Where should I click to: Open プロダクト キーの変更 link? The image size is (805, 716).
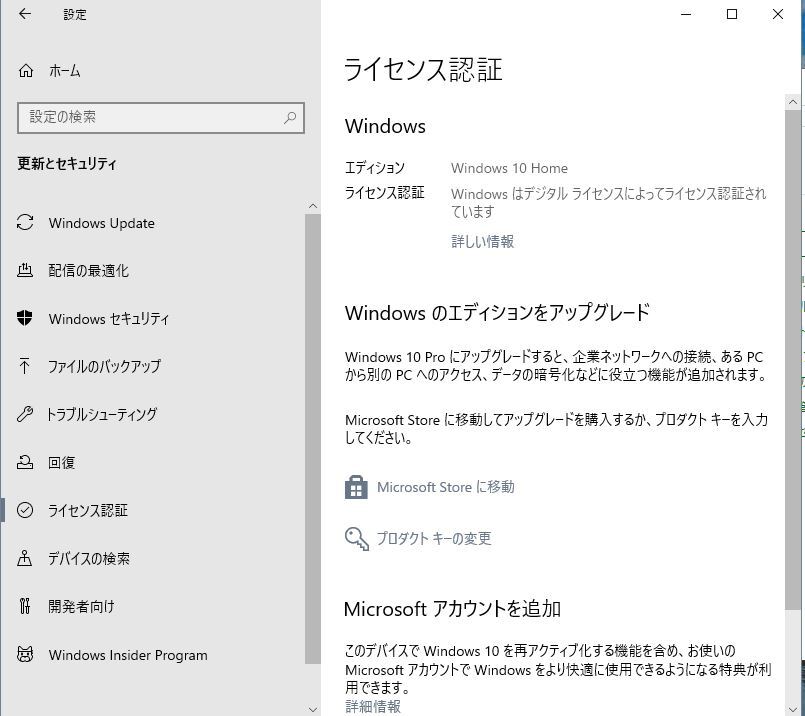pos(434,538)
